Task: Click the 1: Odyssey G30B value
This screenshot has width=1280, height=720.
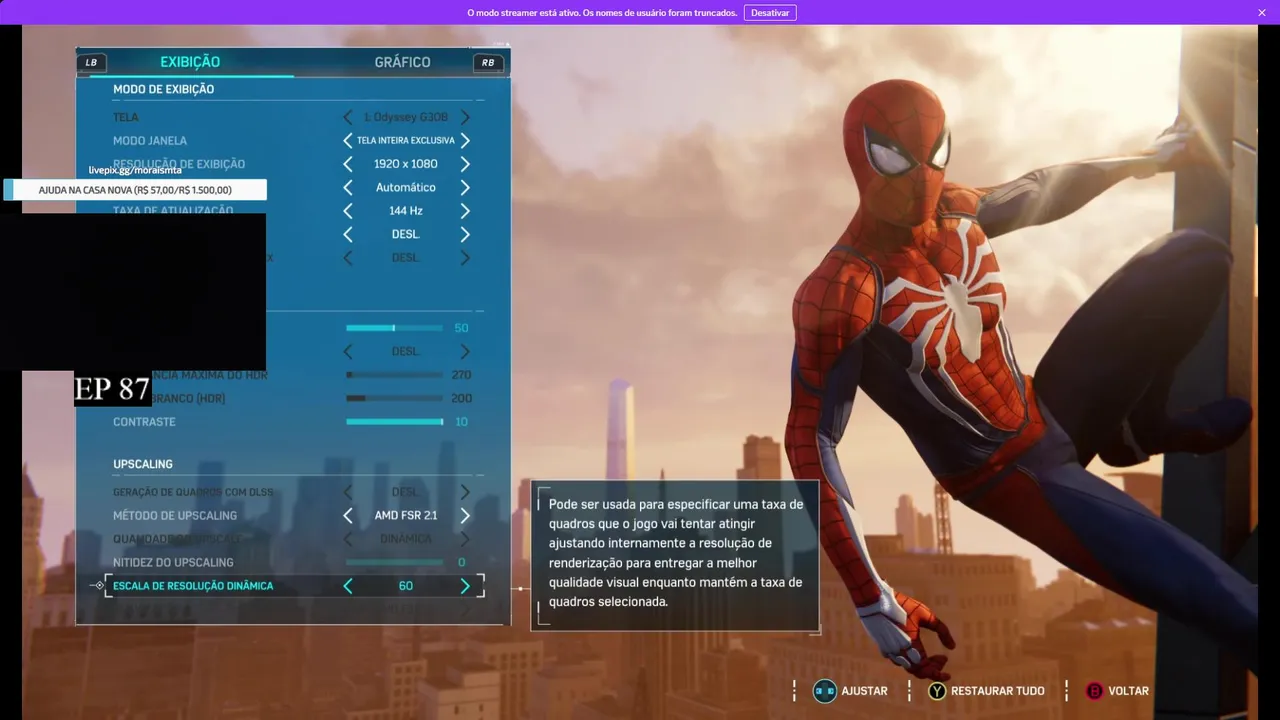Action: pyautogui.click(x=406, y=117)
